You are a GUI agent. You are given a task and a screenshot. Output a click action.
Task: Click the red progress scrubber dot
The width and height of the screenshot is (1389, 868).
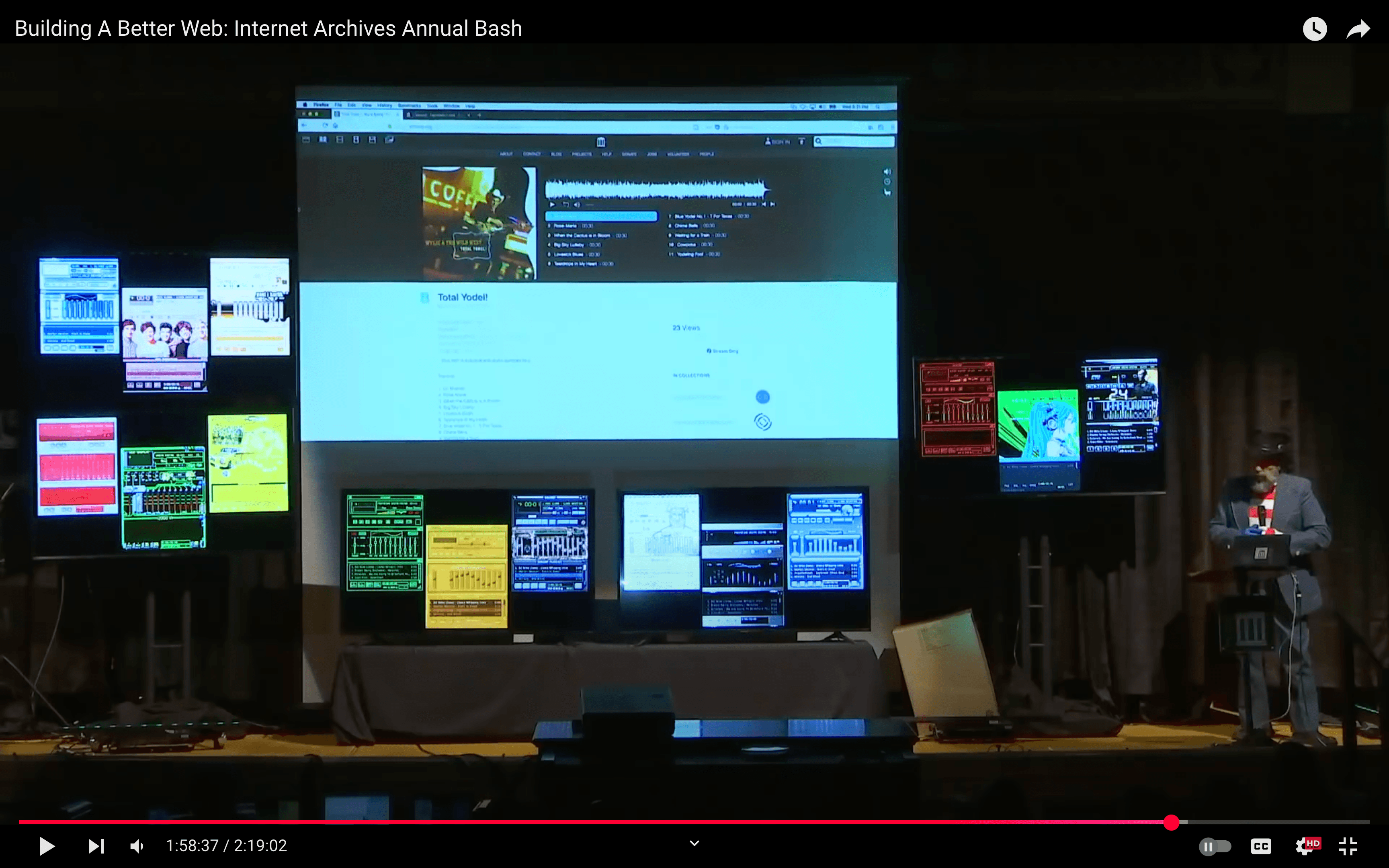(x=1172, y=822)
